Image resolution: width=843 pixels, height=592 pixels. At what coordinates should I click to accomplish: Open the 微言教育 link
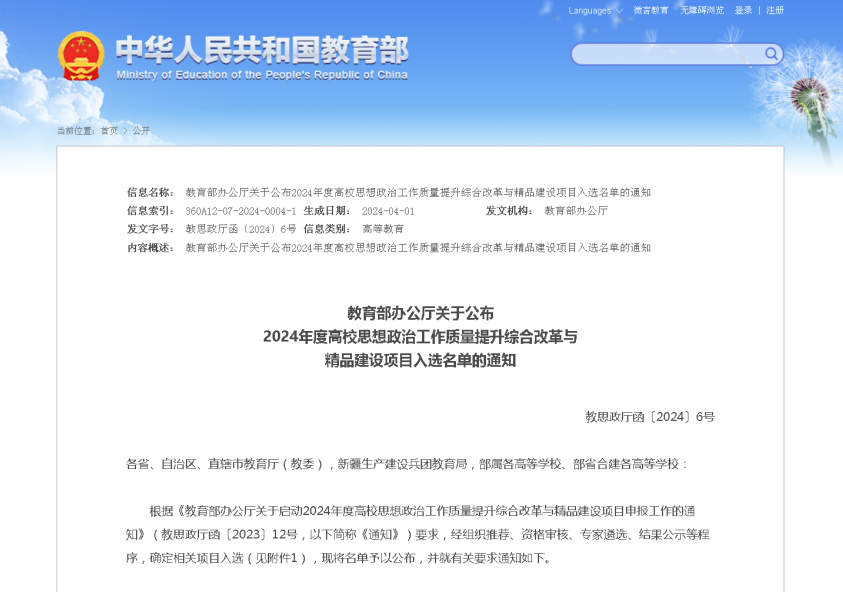651,10
